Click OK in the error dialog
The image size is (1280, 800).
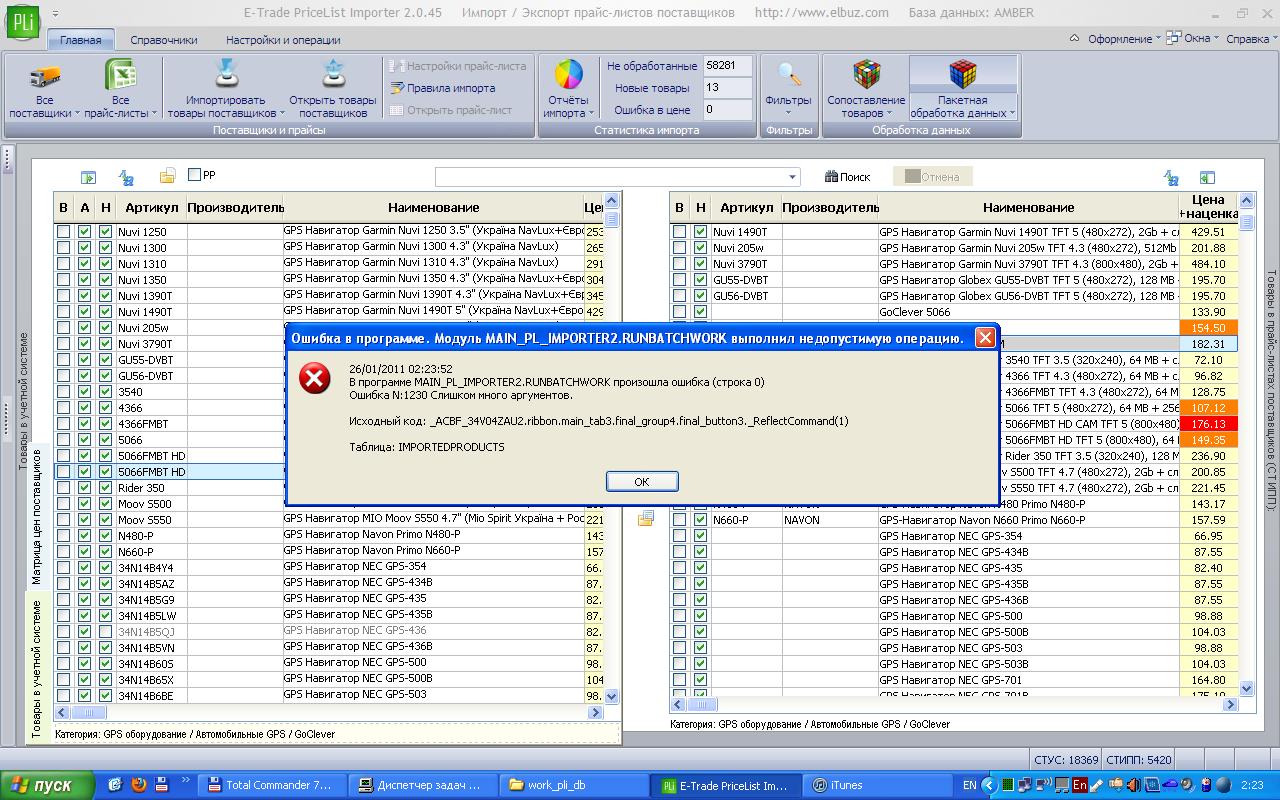pyautogui.click(x=642, y=481)
